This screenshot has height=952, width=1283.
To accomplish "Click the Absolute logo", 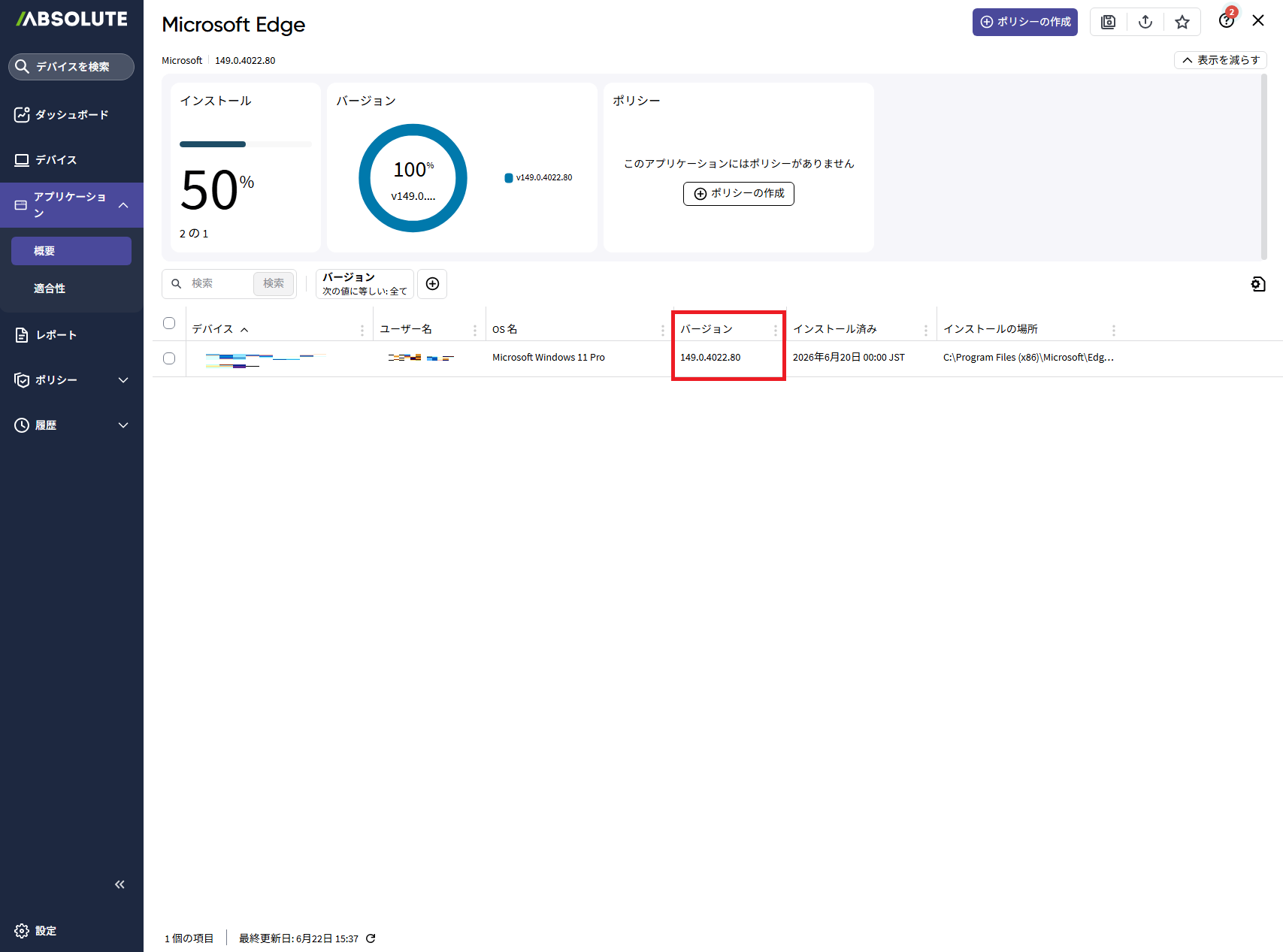I will pyautogui.click(x=72, y=19).
